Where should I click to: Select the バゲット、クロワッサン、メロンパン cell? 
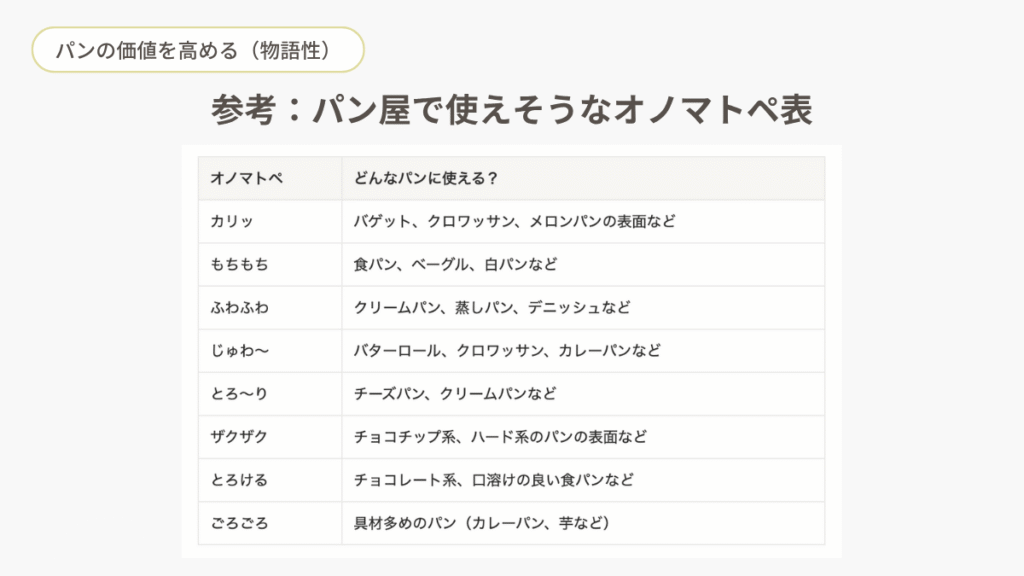(x=514, y=221)
